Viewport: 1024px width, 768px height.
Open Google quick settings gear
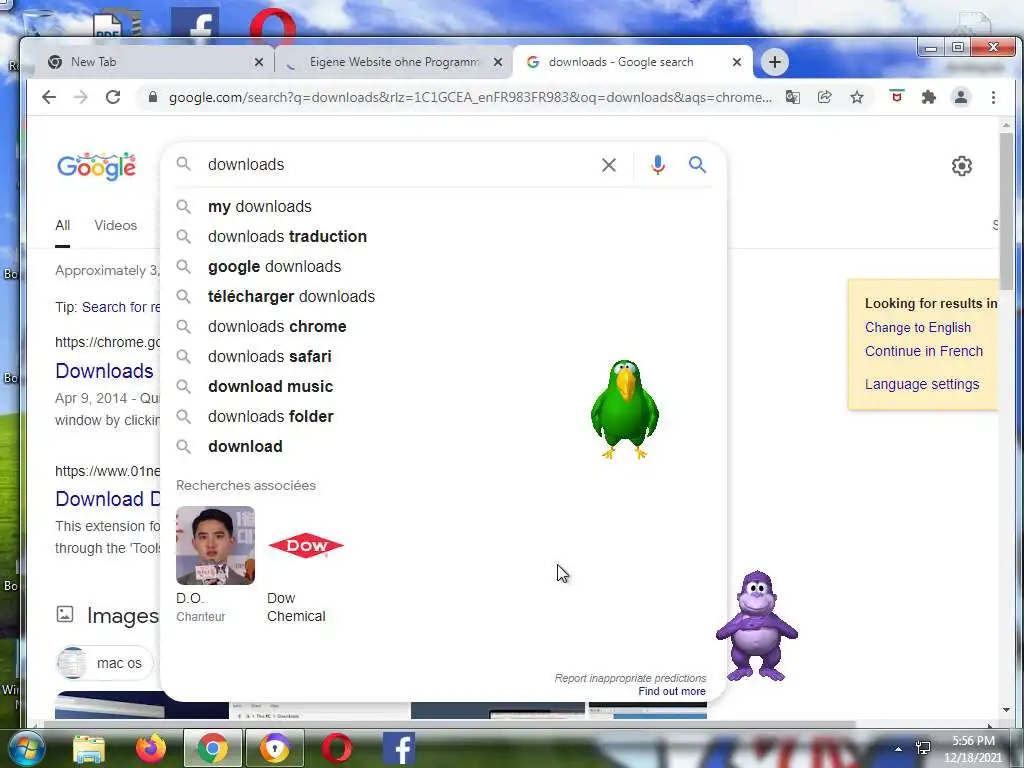click(961, 166)
